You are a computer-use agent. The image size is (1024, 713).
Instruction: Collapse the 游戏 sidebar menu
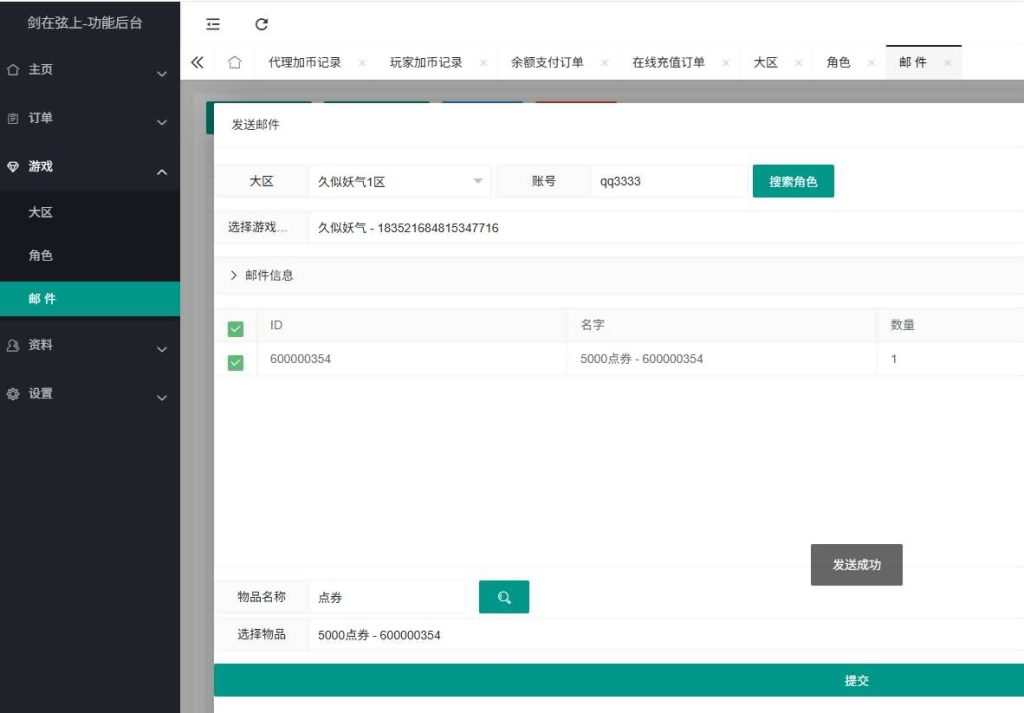[162, 172]
